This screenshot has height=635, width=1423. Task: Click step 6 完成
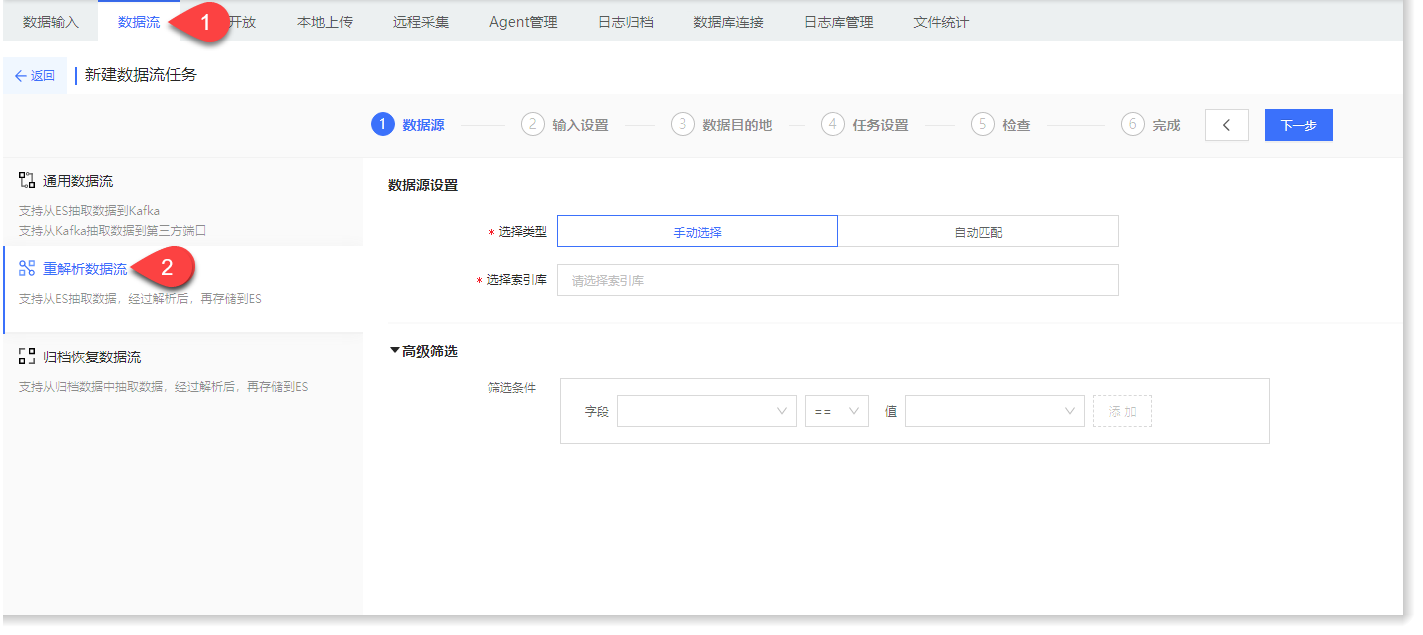[x=1151, y=125]
